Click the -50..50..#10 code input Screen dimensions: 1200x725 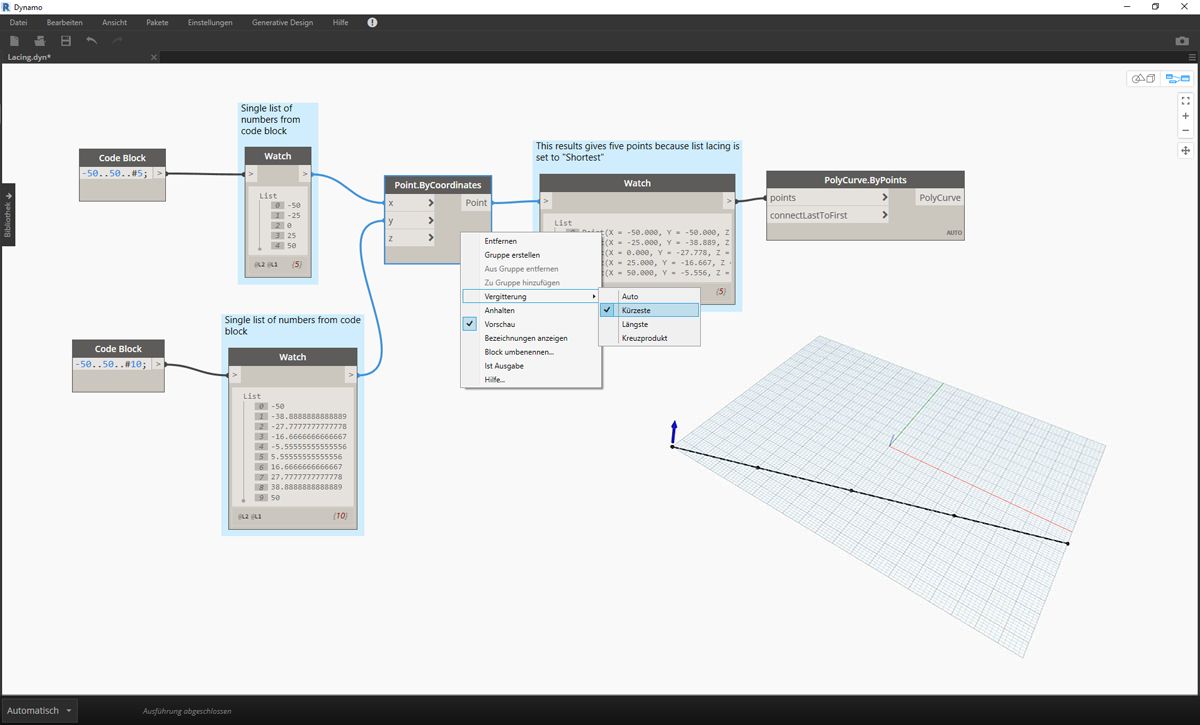pyautogui.click(x=109, y=364)
